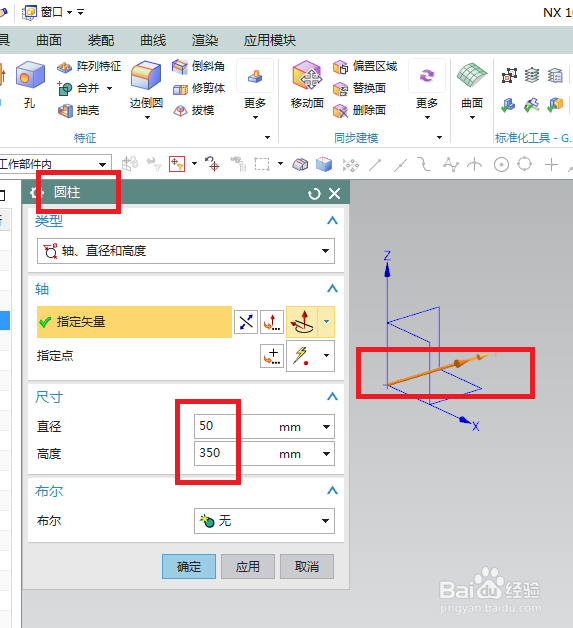
Task: Click the snap point circle-center icon
Action: click(501, 164)
